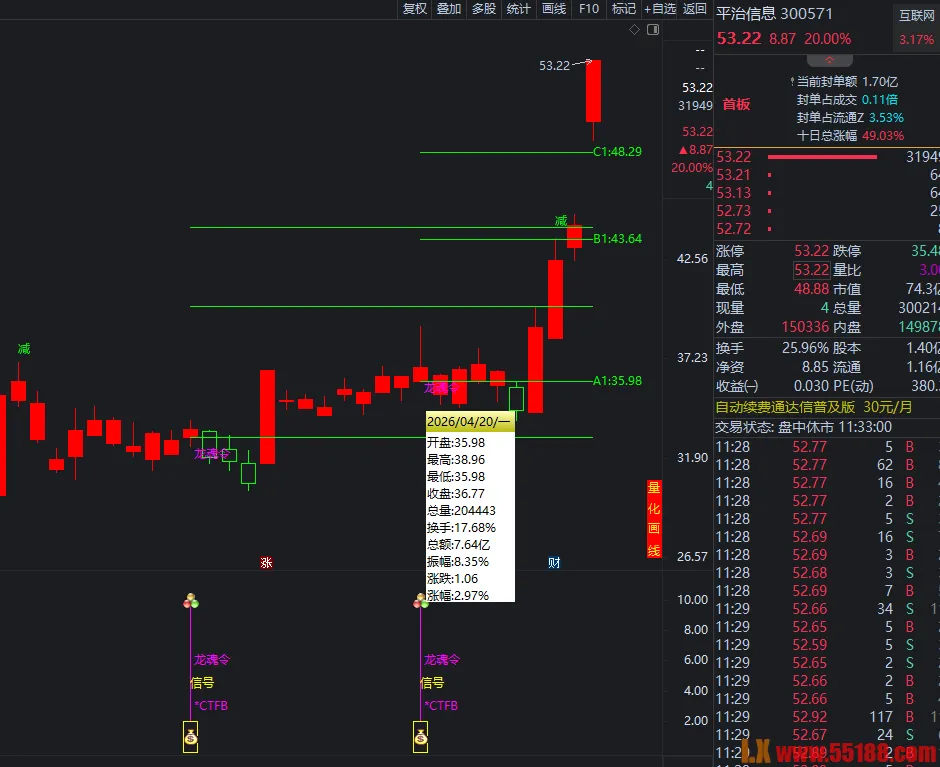The image size is (940, 767).
Task: Select the C1:48.29 line label
Action: tap(617, 152)
